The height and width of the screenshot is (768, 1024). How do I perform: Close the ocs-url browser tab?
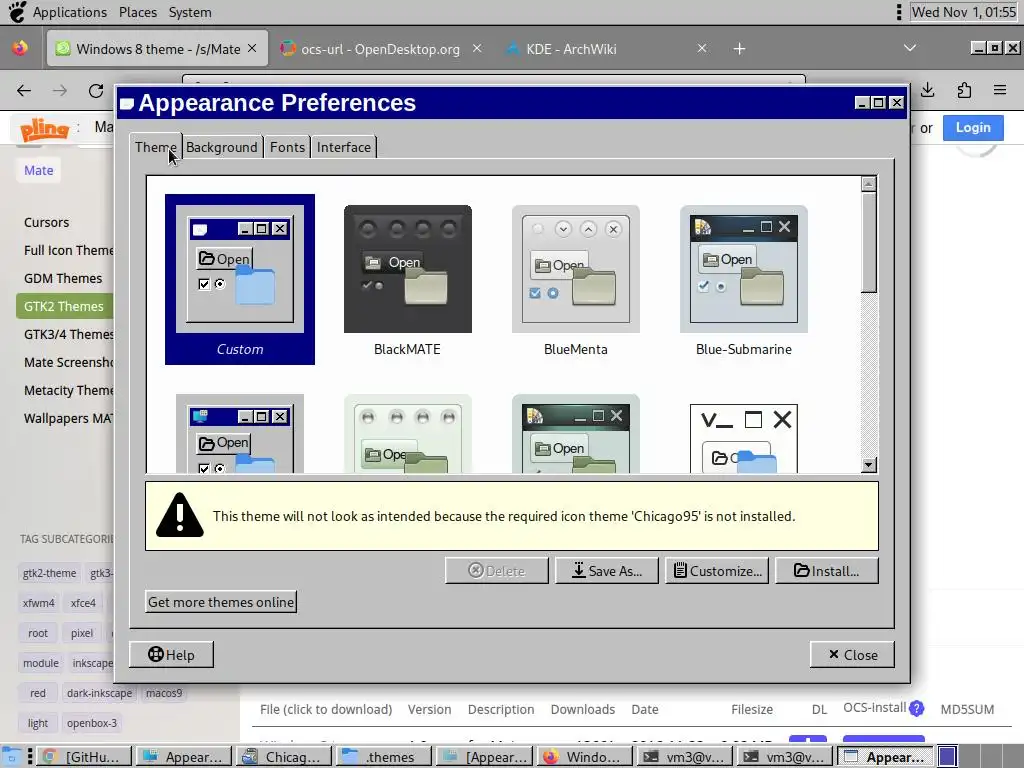pos(477,48)
